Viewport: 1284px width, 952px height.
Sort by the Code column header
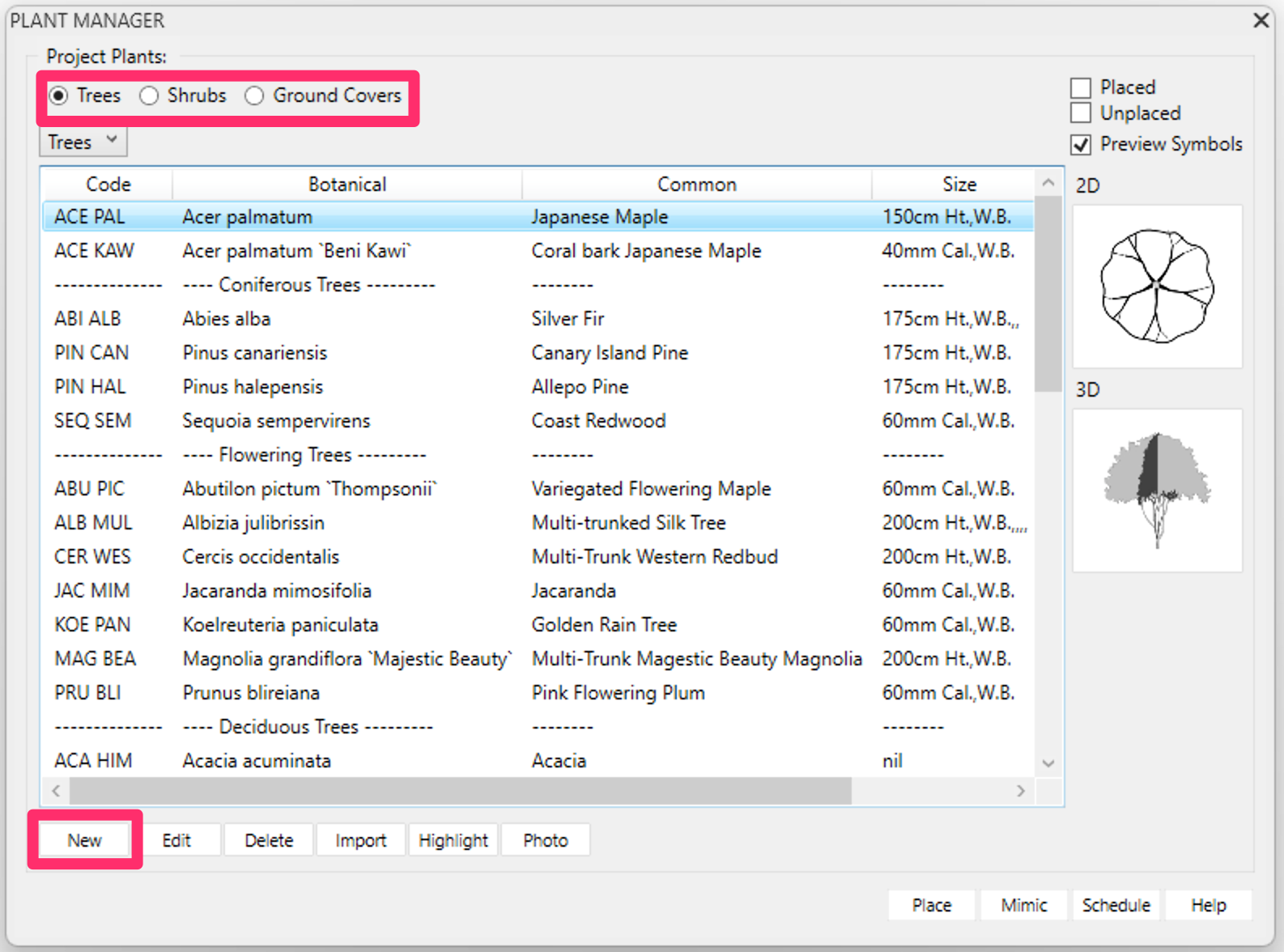108,184
